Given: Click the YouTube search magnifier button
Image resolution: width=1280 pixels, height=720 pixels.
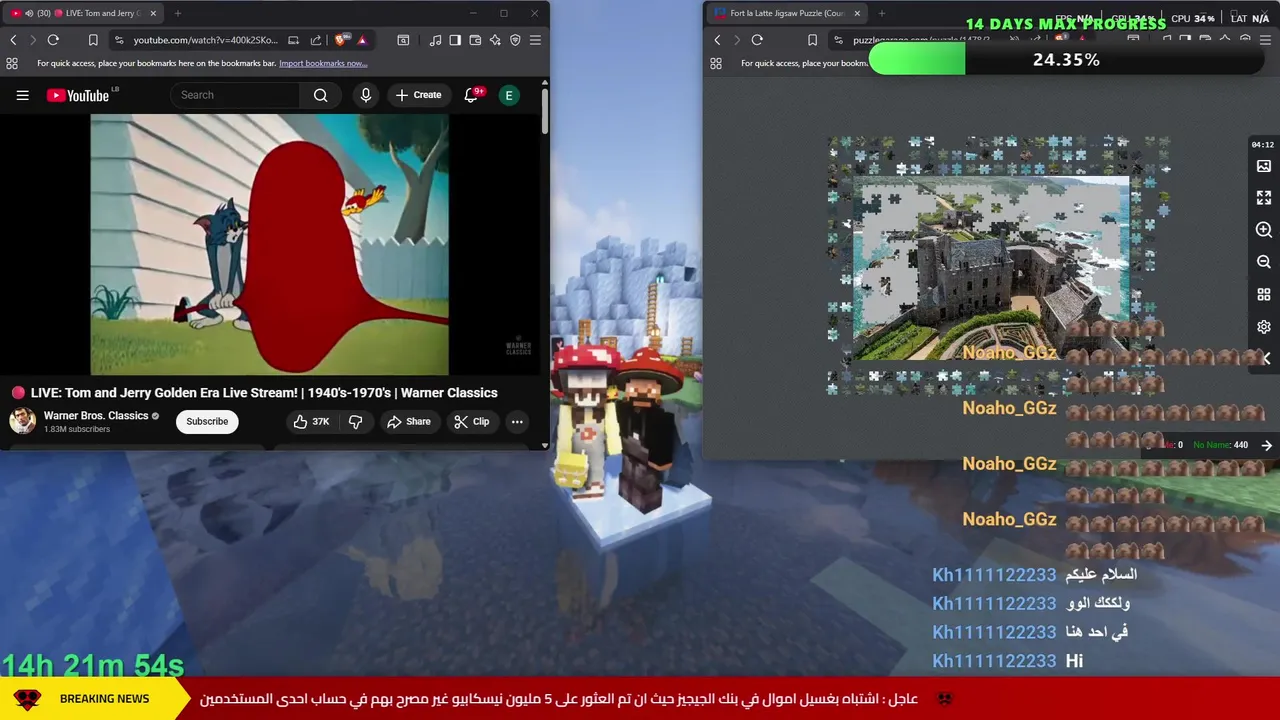Looking at the screenshot, I should click(x=320, y=95).
